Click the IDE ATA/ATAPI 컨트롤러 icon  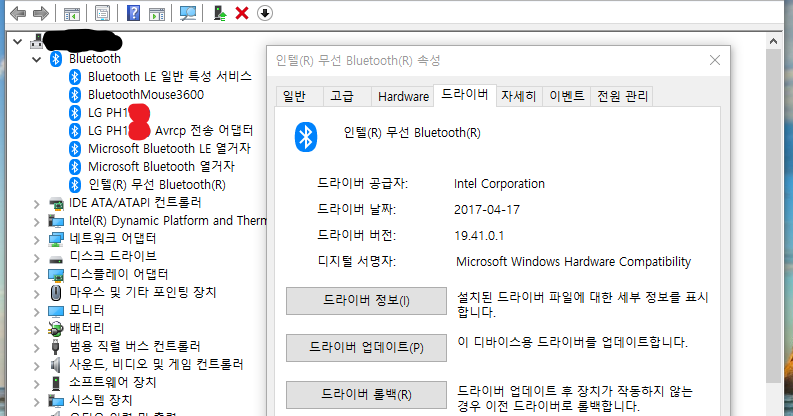pyautogui.click(x=56, y=203)
